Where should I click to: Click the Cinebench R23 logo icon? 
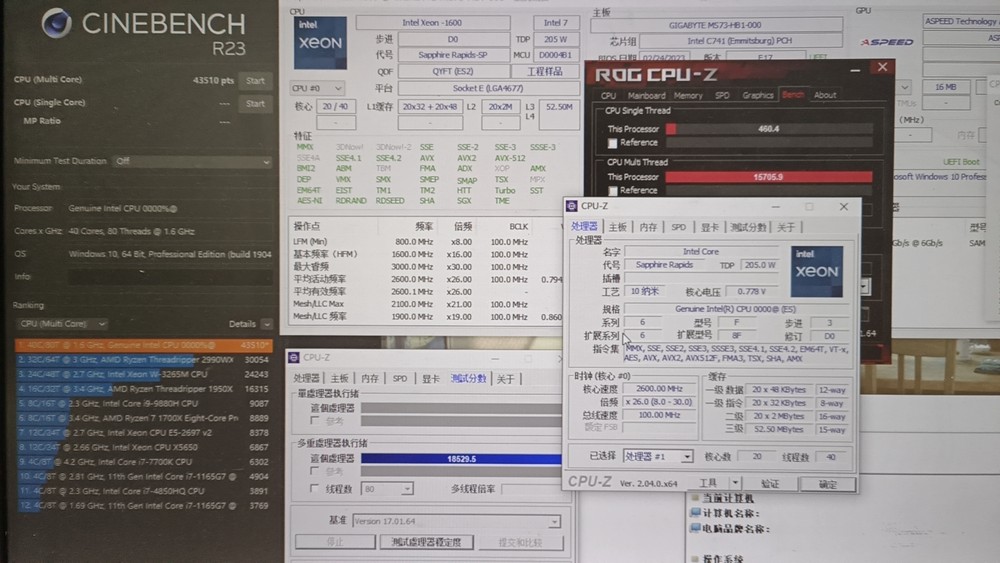56,23
